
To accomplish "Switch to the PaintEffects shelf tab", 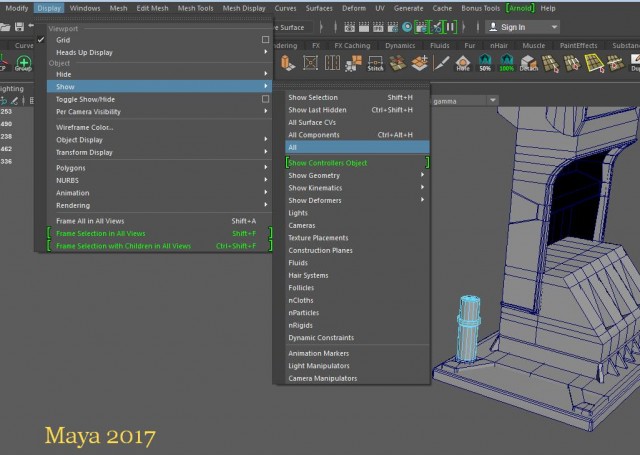I will pos(578,46).
